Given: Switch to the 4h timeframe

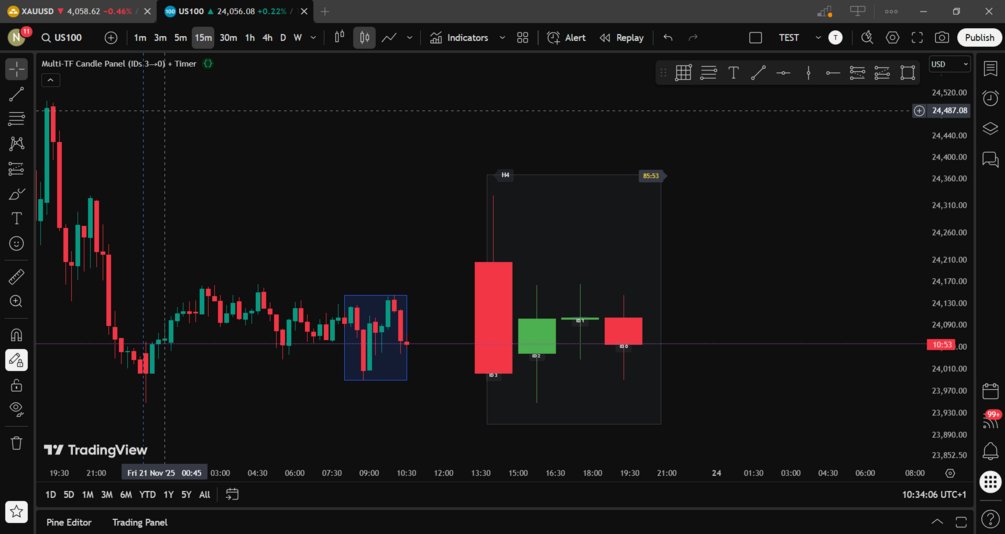Looking at the screenshot, I should (267, 38).
